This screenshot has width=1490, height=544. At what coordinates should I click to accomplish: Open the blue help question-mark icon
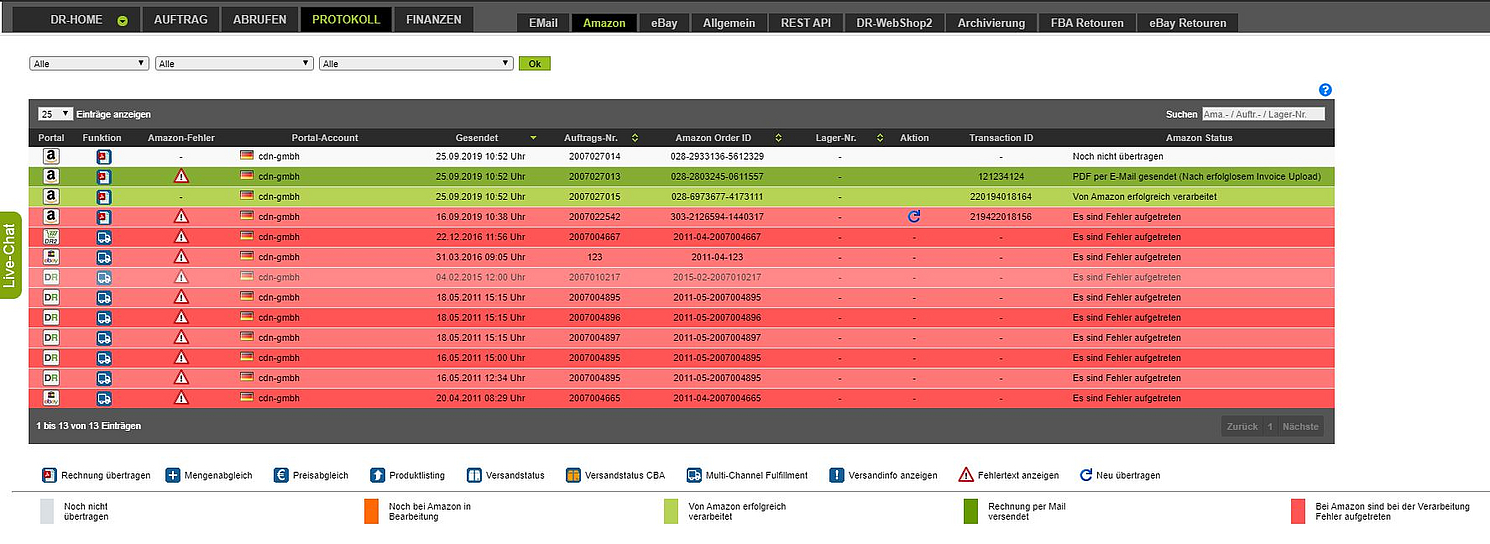[1326, 90]
